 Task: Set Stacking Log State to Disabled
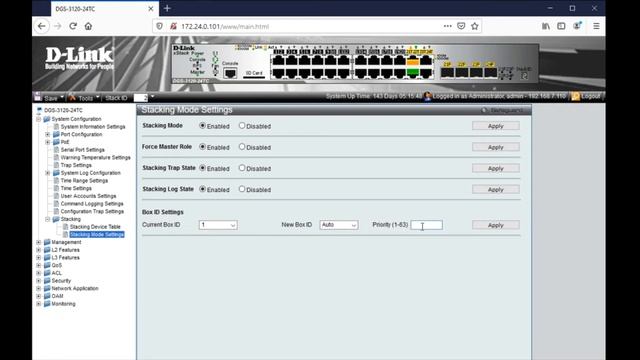(242, 189)
